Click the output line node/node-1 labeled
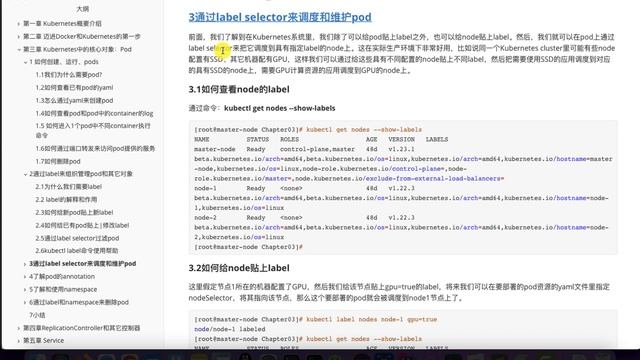 point(230,329)
